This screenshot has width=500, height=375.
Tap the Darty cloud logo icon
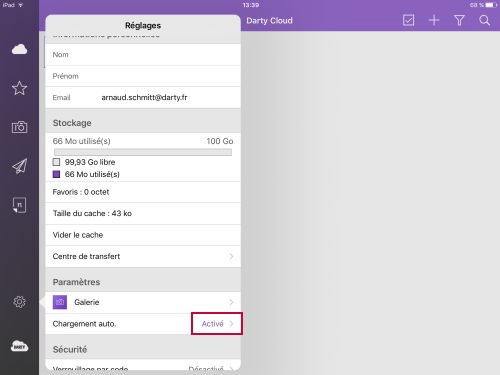click(x=19, y=346)
